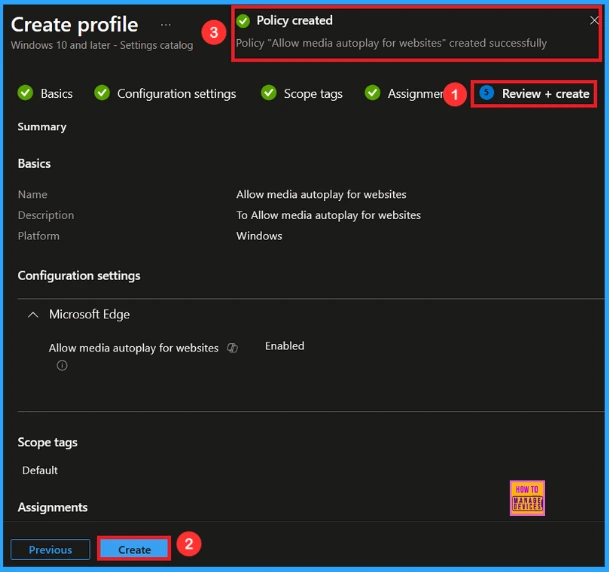Select the Windows platform value
The width and height of the screenshot is (609, 572).
(x=259, y=236)
